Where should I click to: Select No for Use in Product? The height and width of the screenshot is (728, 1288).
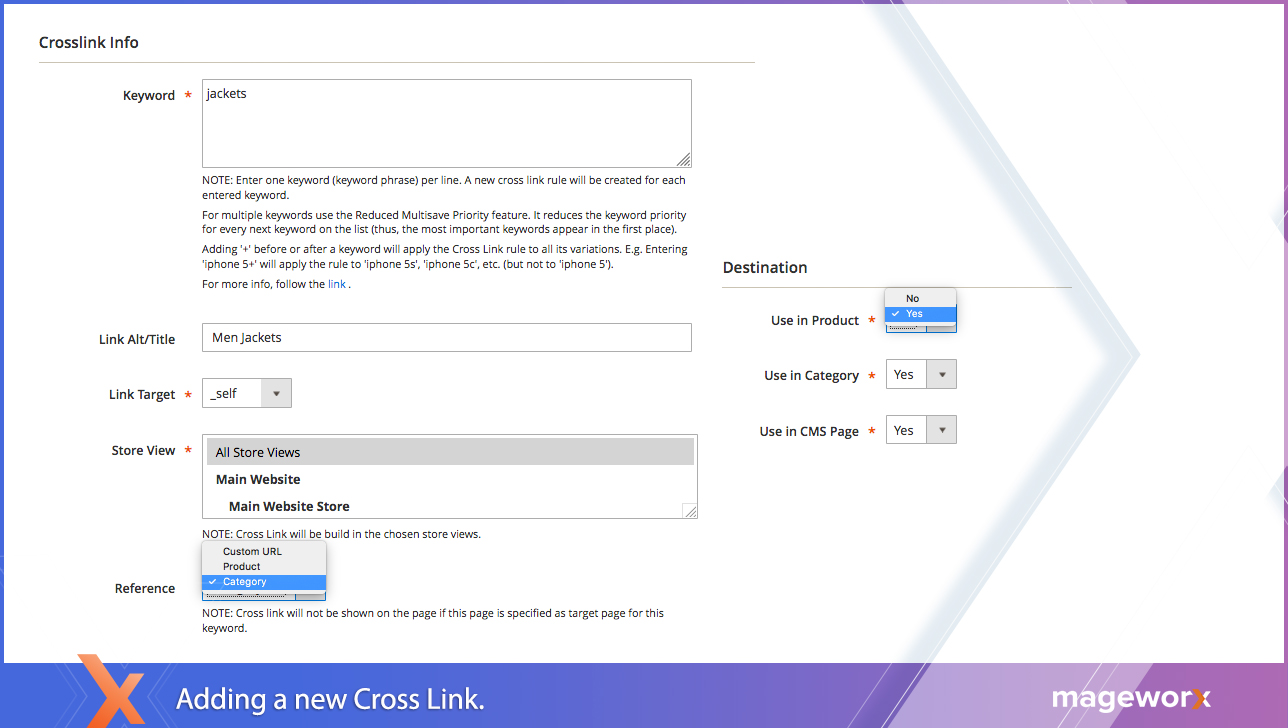point(913,298)
